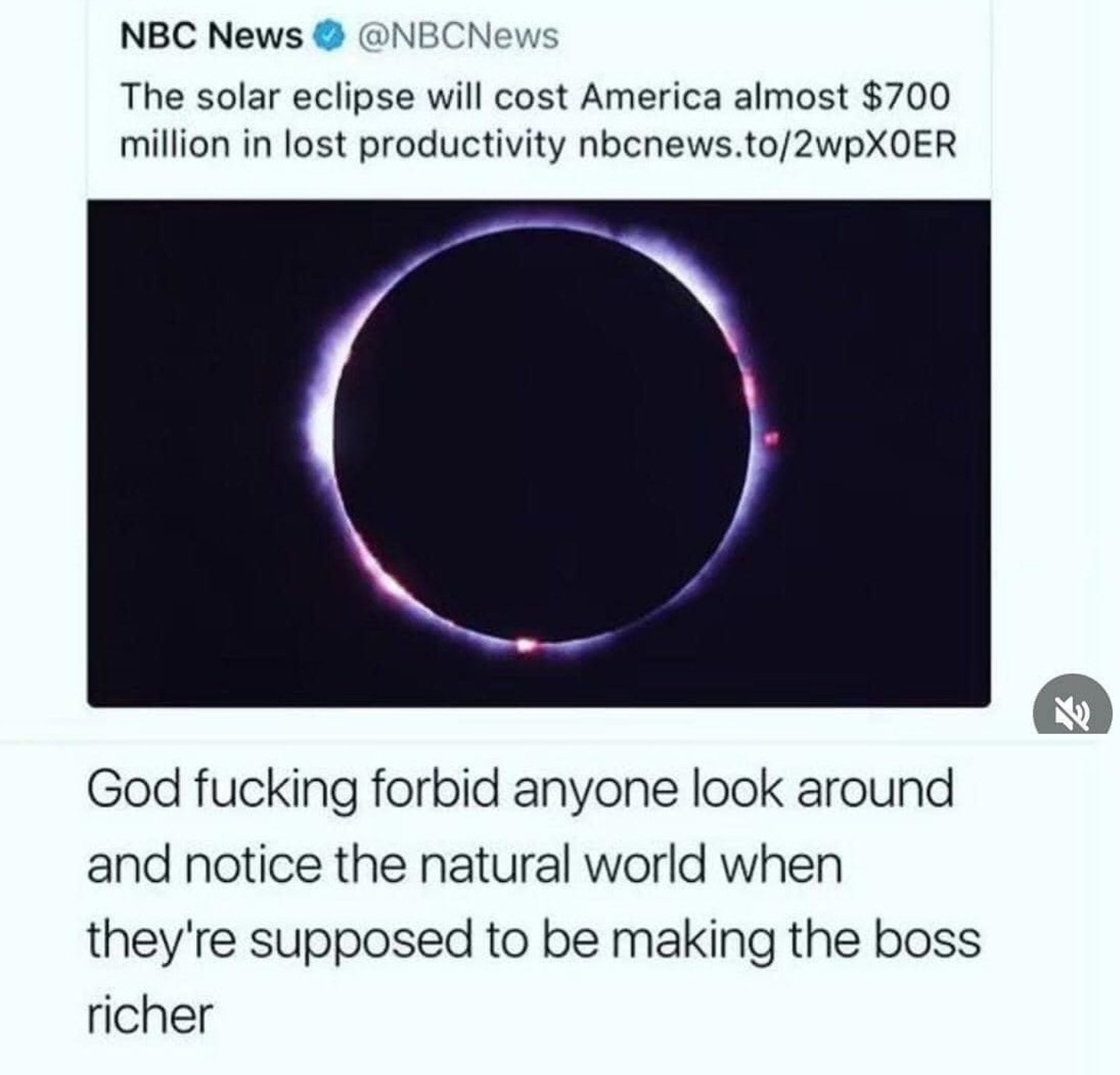Open the NBC News account name
Image resolution: width=1120 pixels, height=1075 pixels.
coord(211,36)
